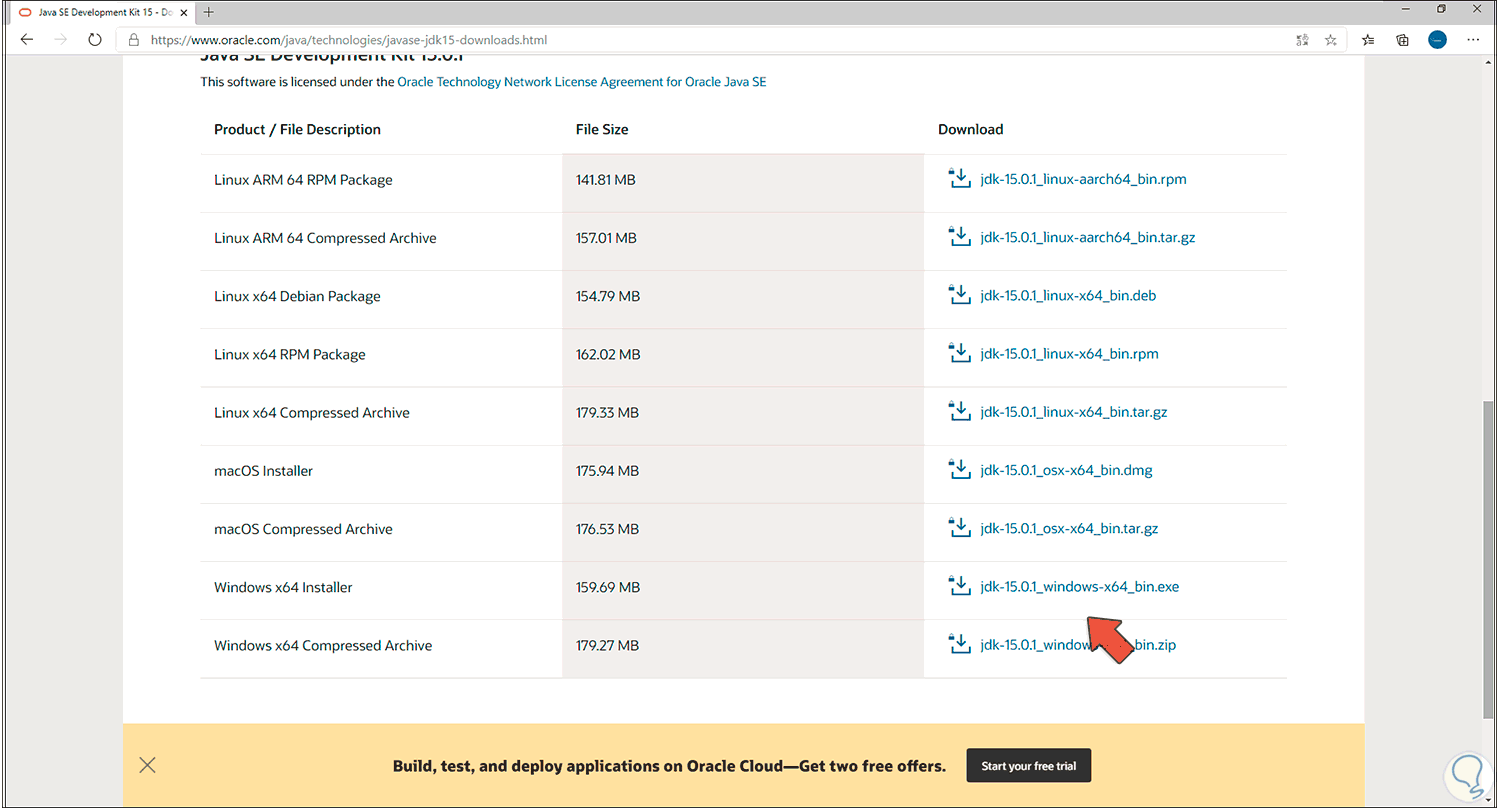Download jdk-15.0.1_linux-x64_bin.tar.gz link

click(1074, 412)
